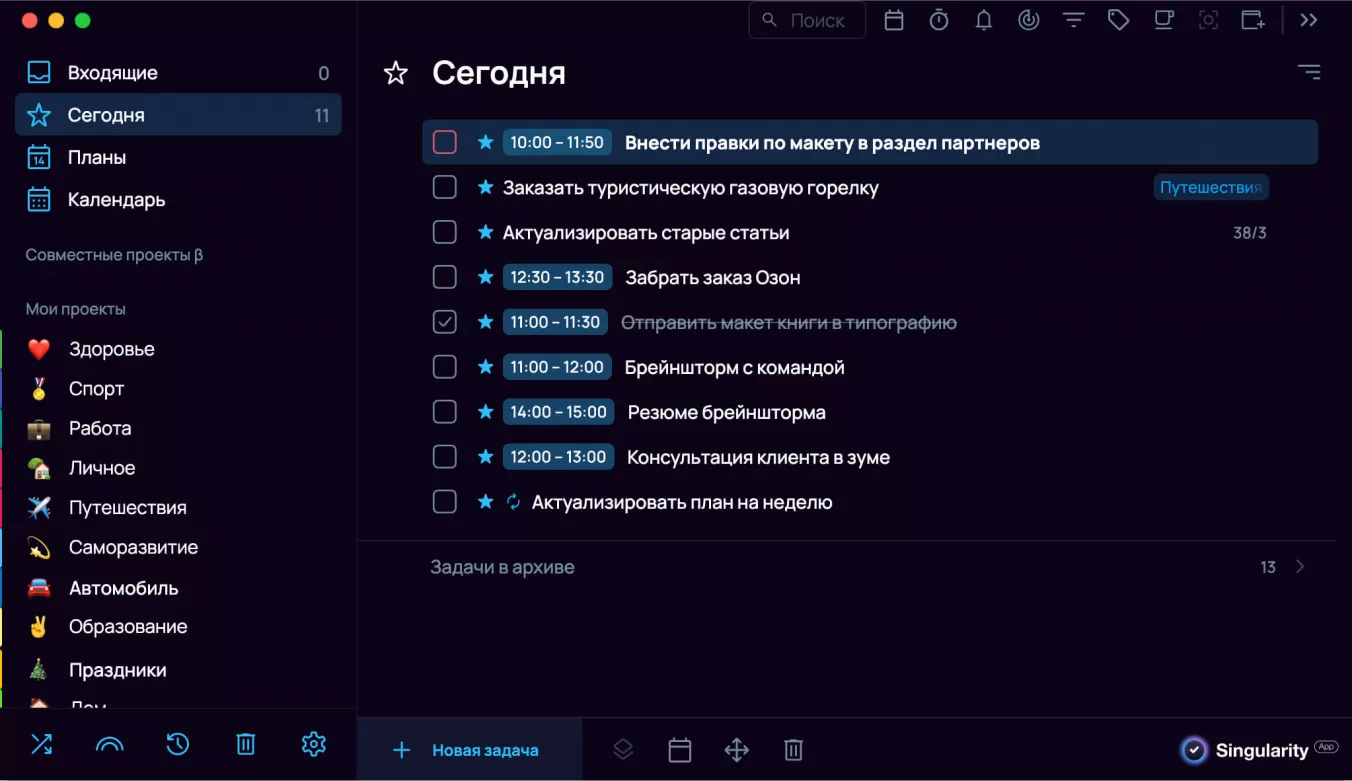
Task: Open the rainbow arc icon in sidebar footer
Action: pos(109,744)
